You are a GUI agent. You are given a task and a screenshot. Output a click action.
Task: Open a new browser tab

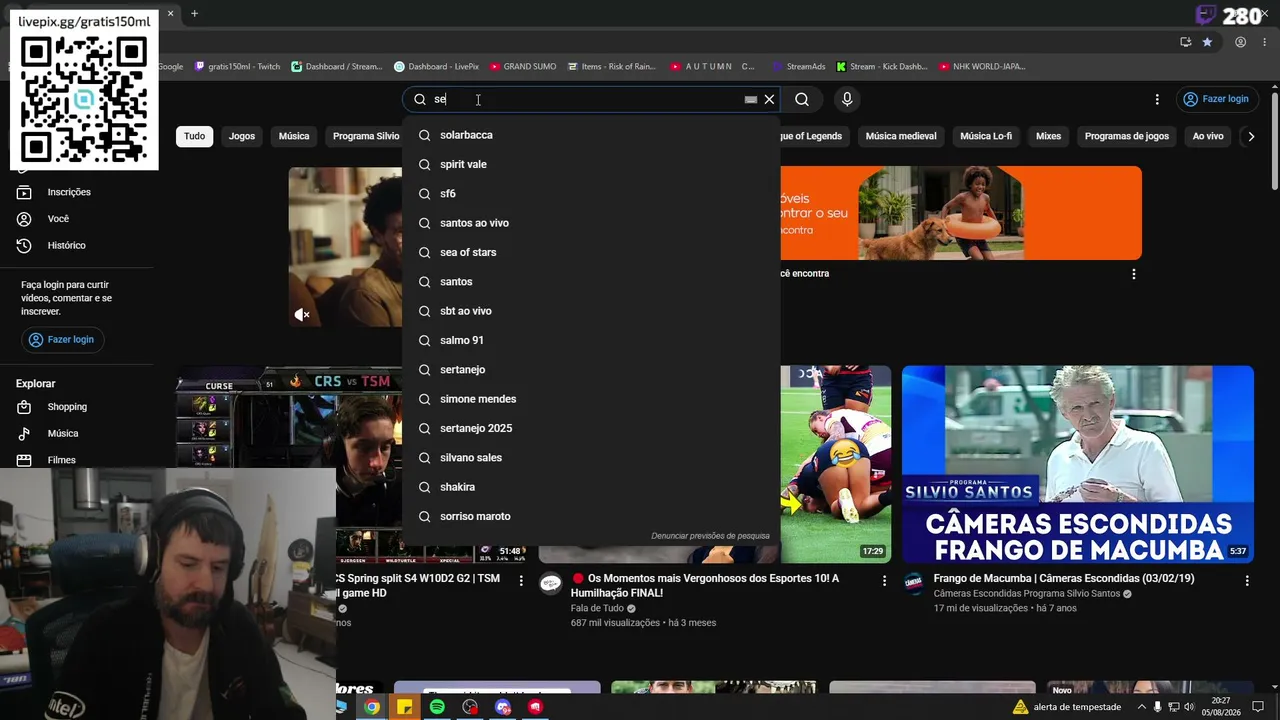tap(194, 14)
